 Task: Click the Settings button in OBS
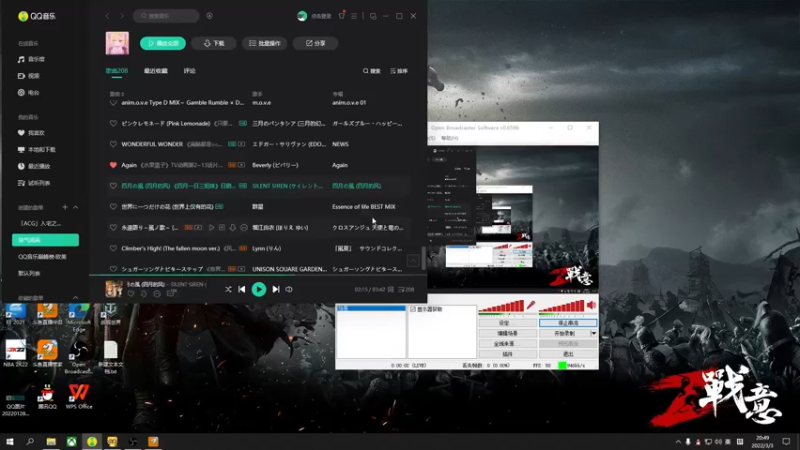[507, 323]
